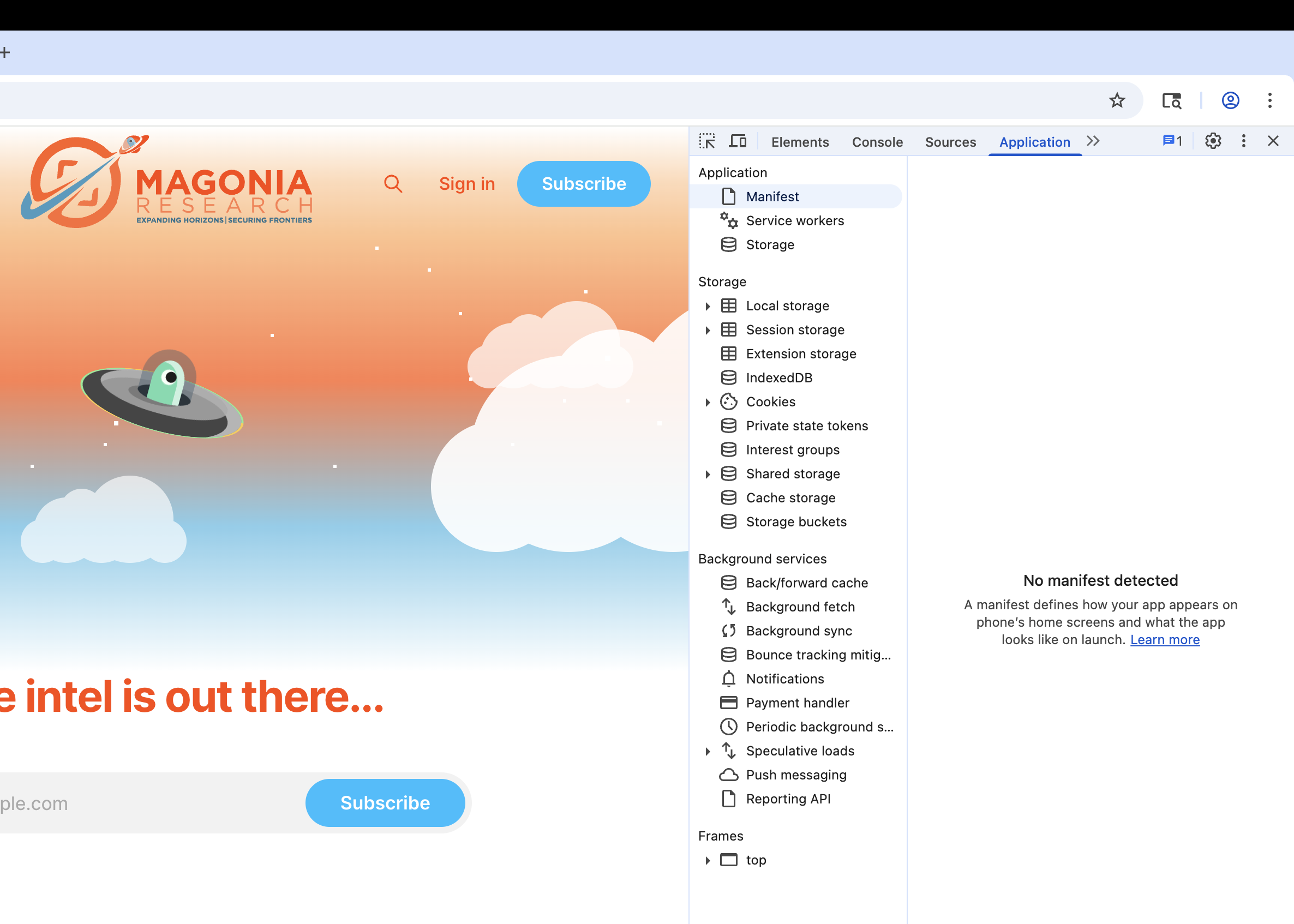Show more DevTools tabs chevron
This screenshot has height=924, width=1294.
1093,141
